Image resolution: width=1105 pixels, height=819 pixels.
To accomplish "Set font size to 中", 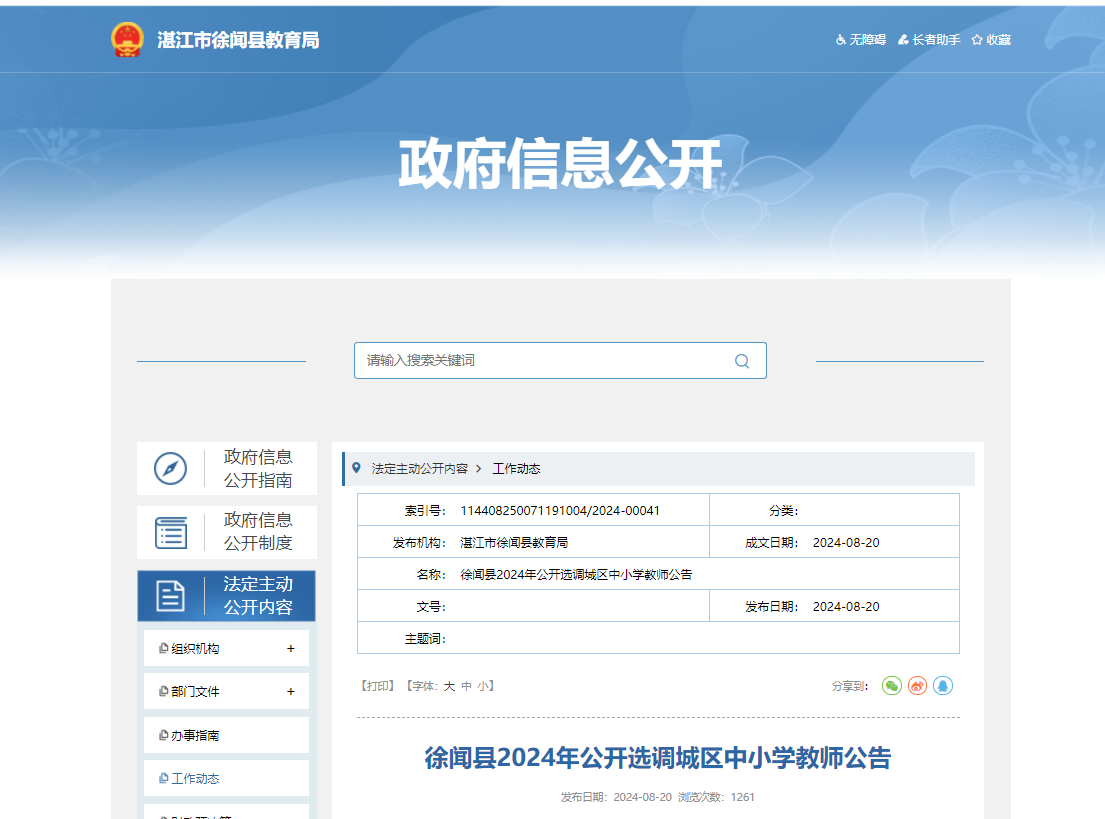I will click(467, 686).
